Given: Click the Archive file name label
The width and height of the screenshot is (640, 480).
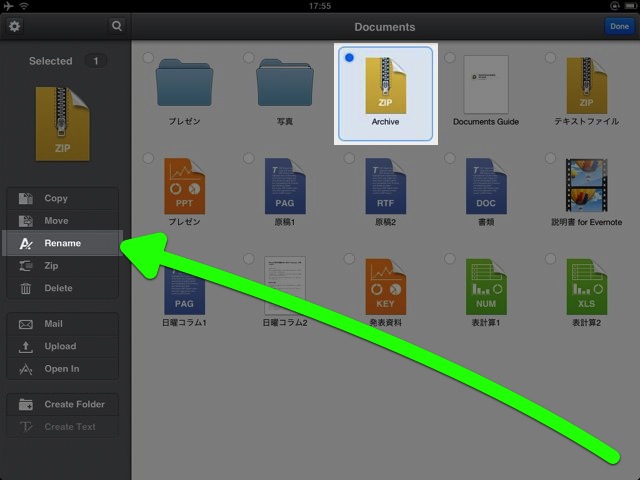Looking at the screenshot, I should [385, 122].
